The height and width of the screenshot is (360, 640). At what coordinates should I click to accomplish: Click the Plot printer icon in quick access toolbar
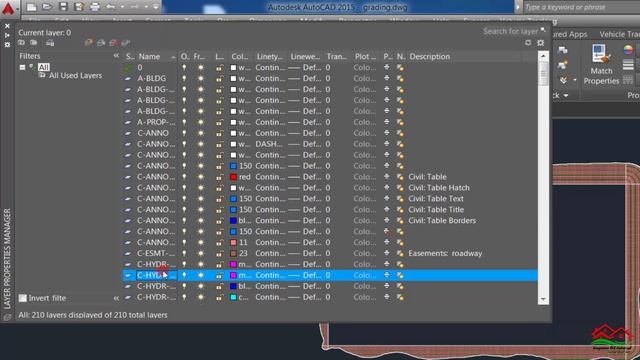95,7
